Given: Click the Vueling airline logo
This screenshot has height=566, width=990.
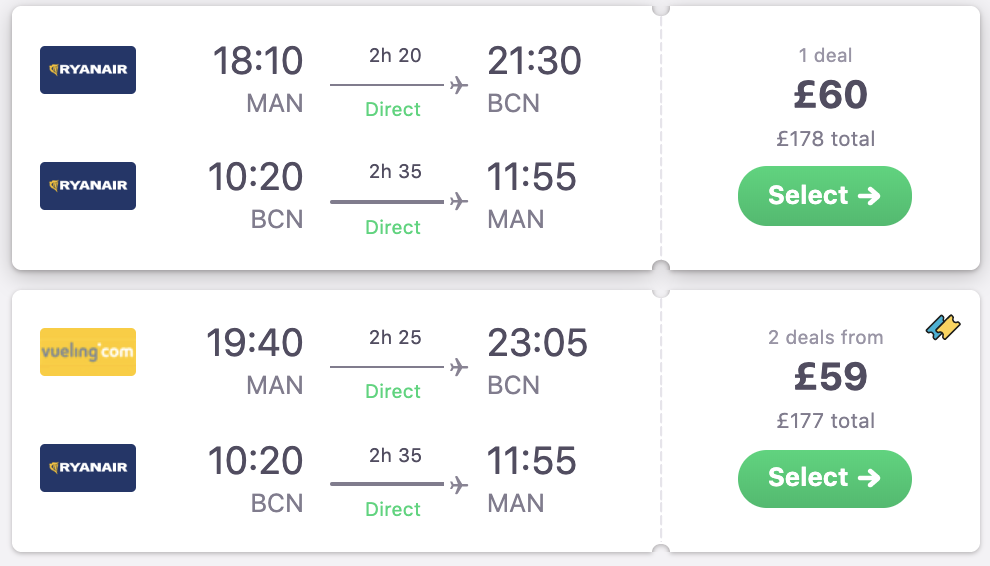Looking at the screenshot, I should (88, 352).
